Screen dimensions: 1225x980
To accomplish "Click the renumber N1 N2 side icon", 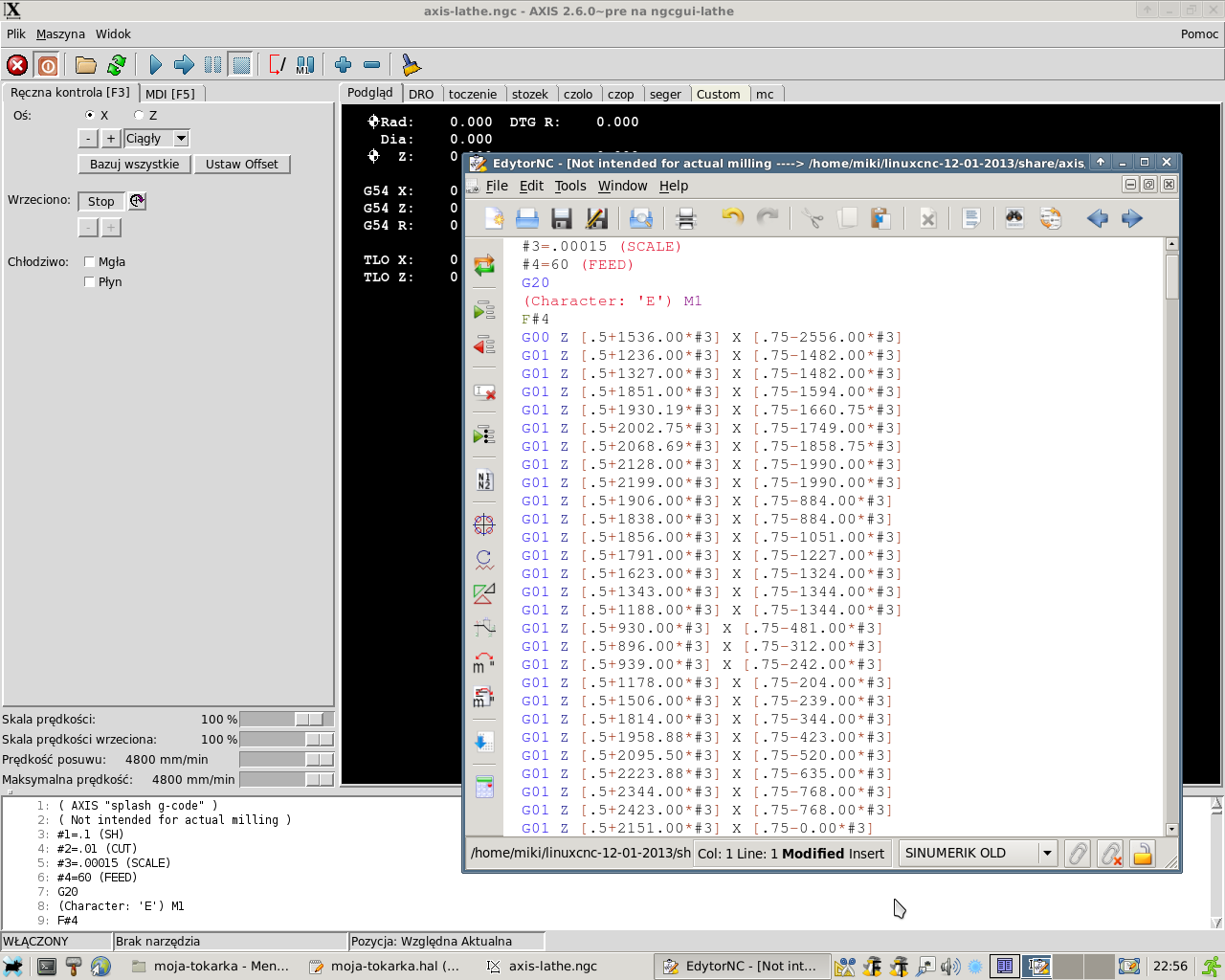I will point(484,480).
